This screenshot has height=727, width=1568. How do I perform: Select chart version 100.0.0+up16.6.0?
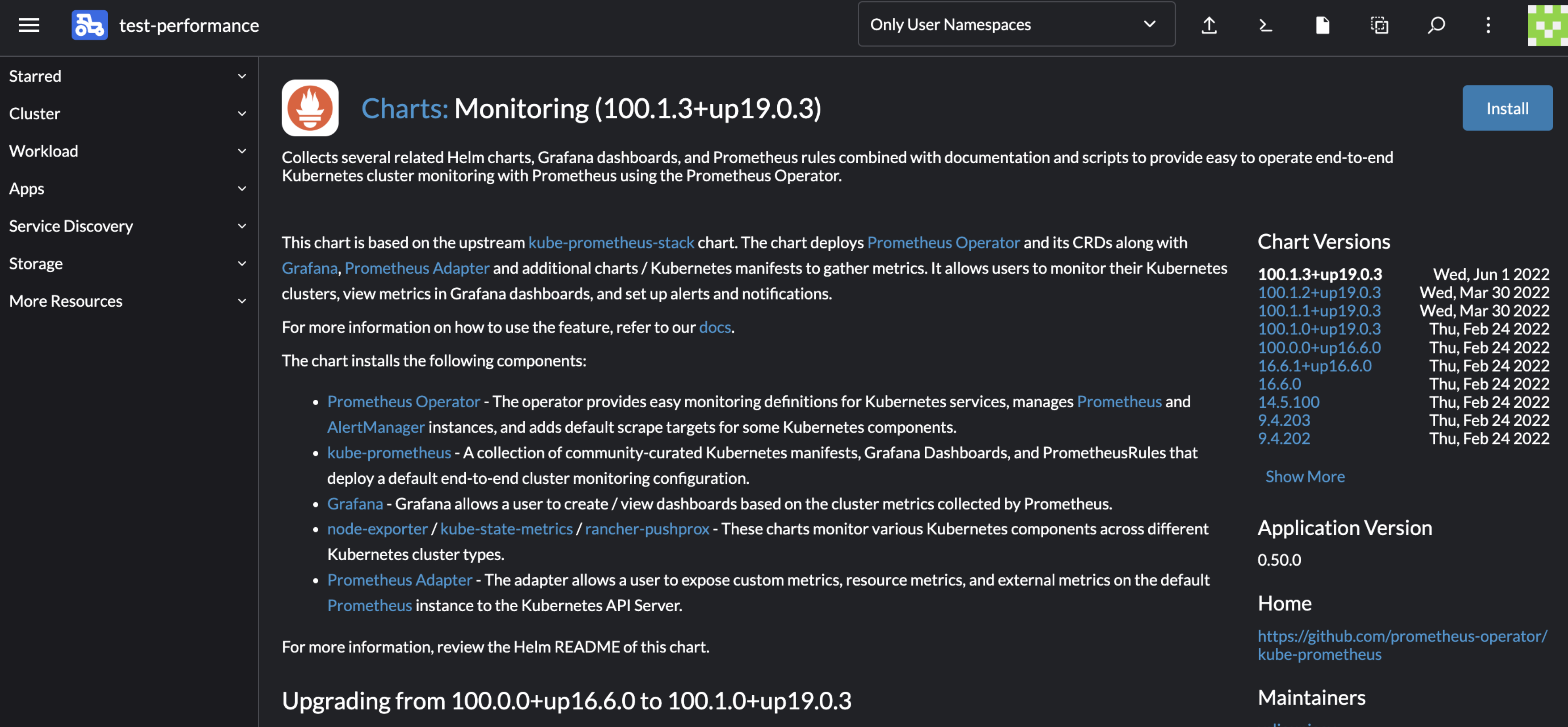[1319, 347]
